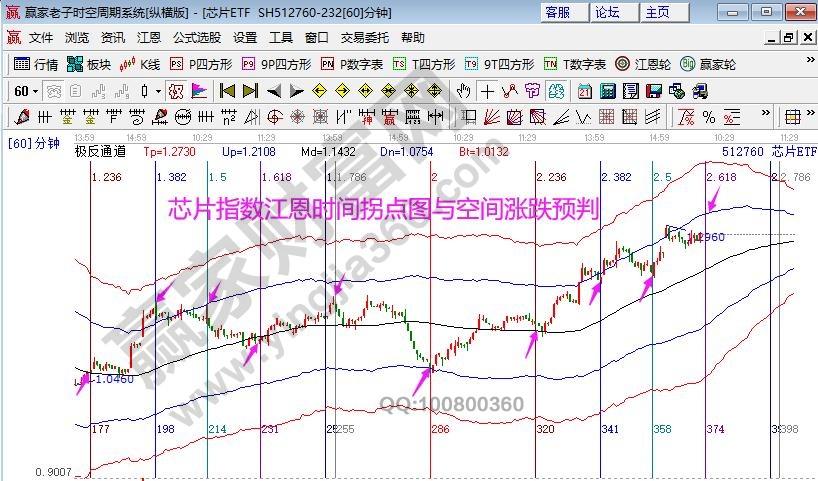818x481 pixels.
Task: Toggle the 极反通道 channel indicator button
Action: point(98,152)
